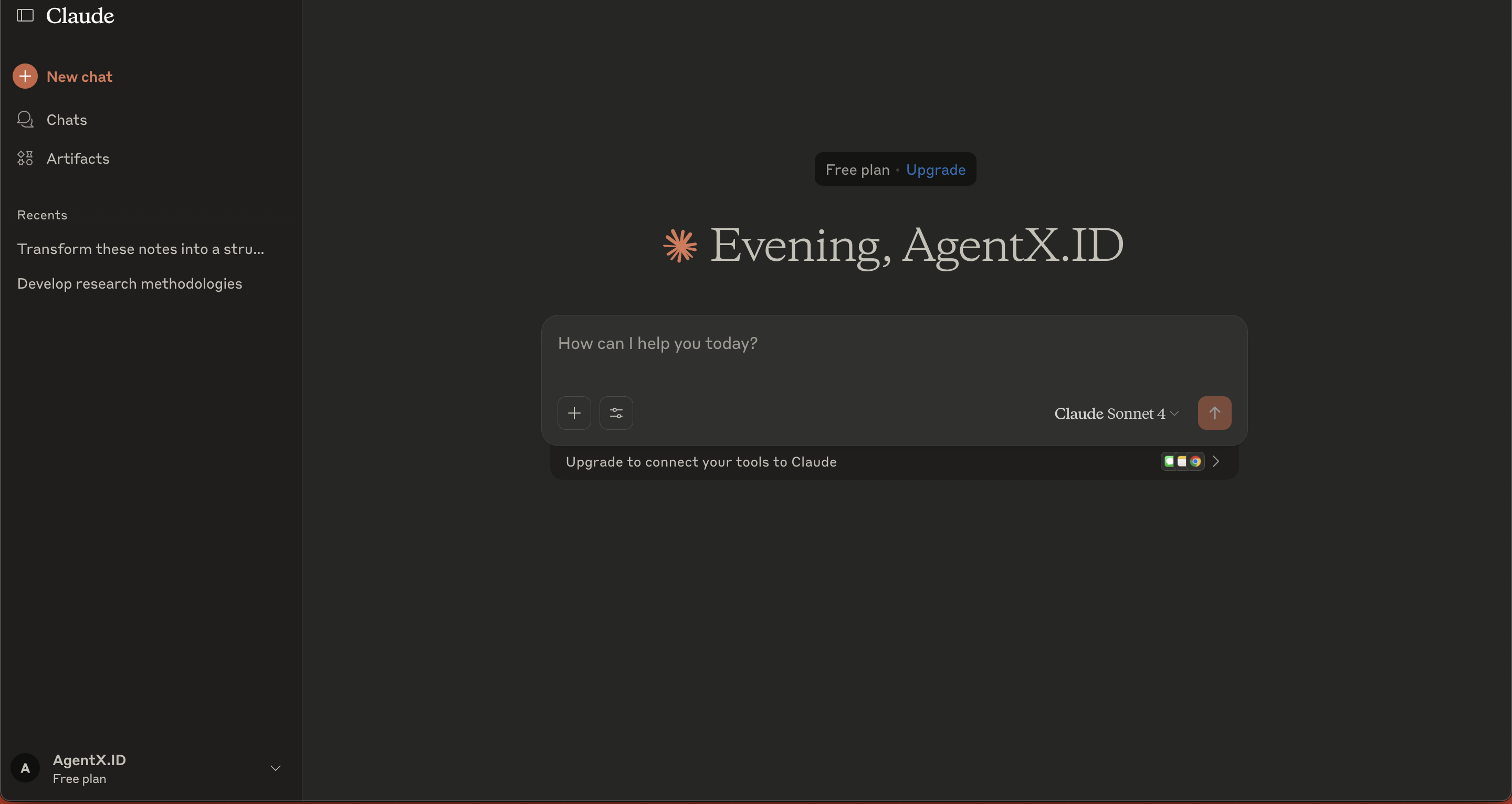Click the 'Recents' section heading
The height and width of the screenshot is (804, 1512).
[42, 215]
